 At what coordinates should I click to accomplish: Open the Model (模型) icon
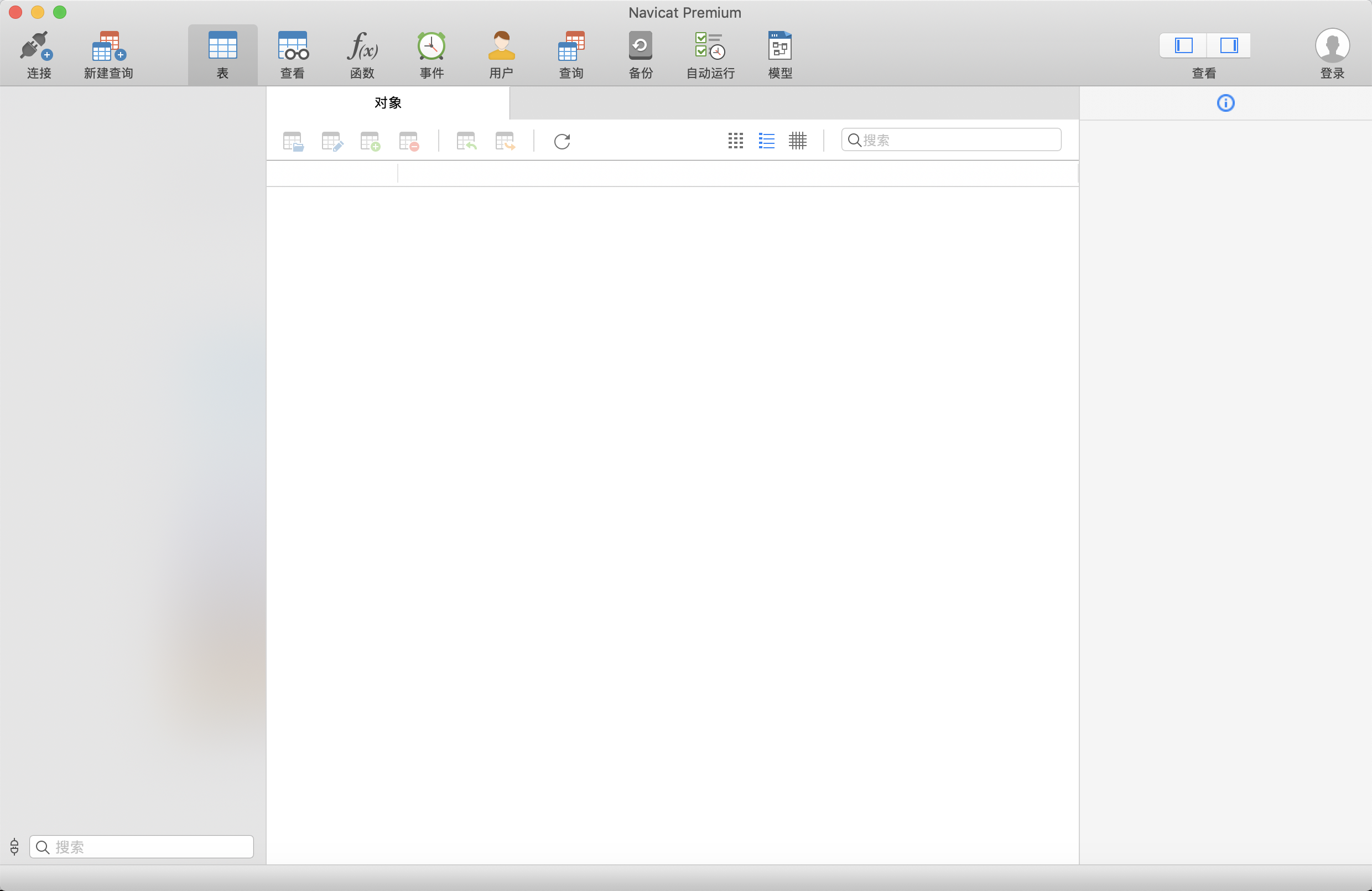[x=780, y=46]
